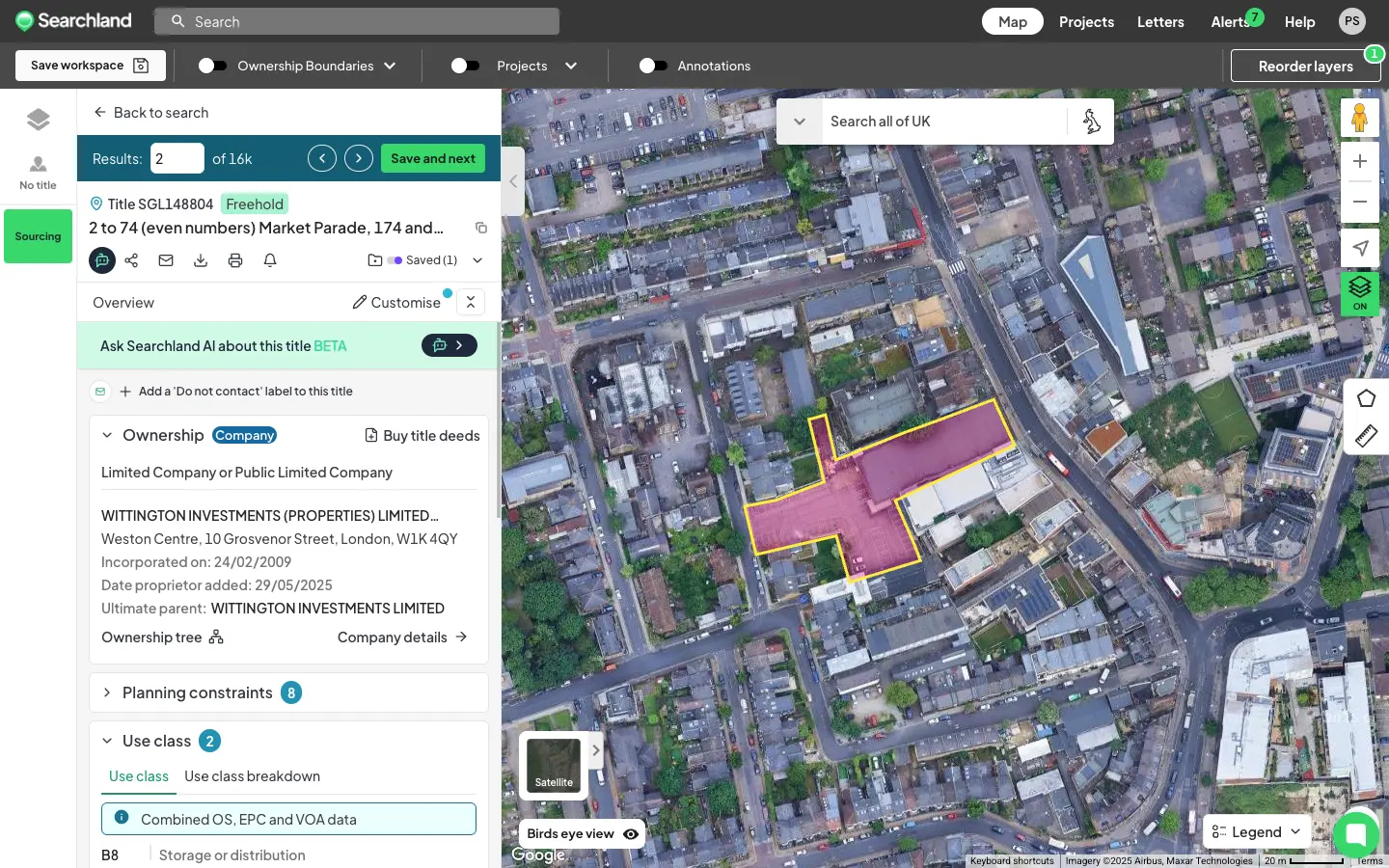Open the ownership tree icon

click(216, 637)
